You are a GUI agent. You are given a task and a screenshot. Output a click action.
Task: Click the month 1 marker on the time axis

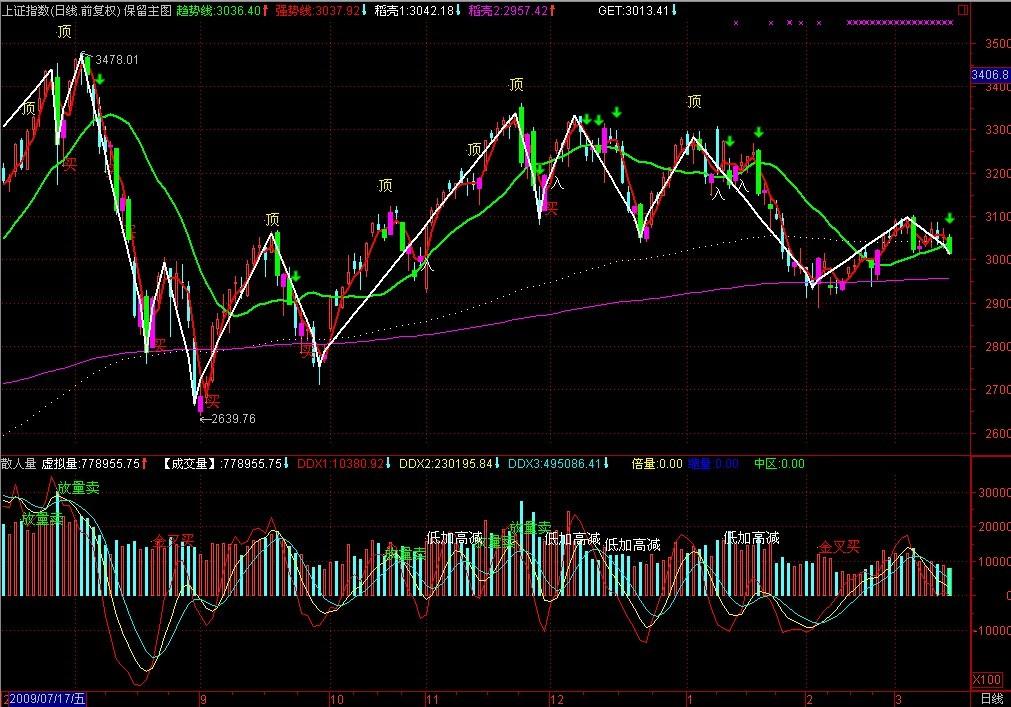pos(690,699)
